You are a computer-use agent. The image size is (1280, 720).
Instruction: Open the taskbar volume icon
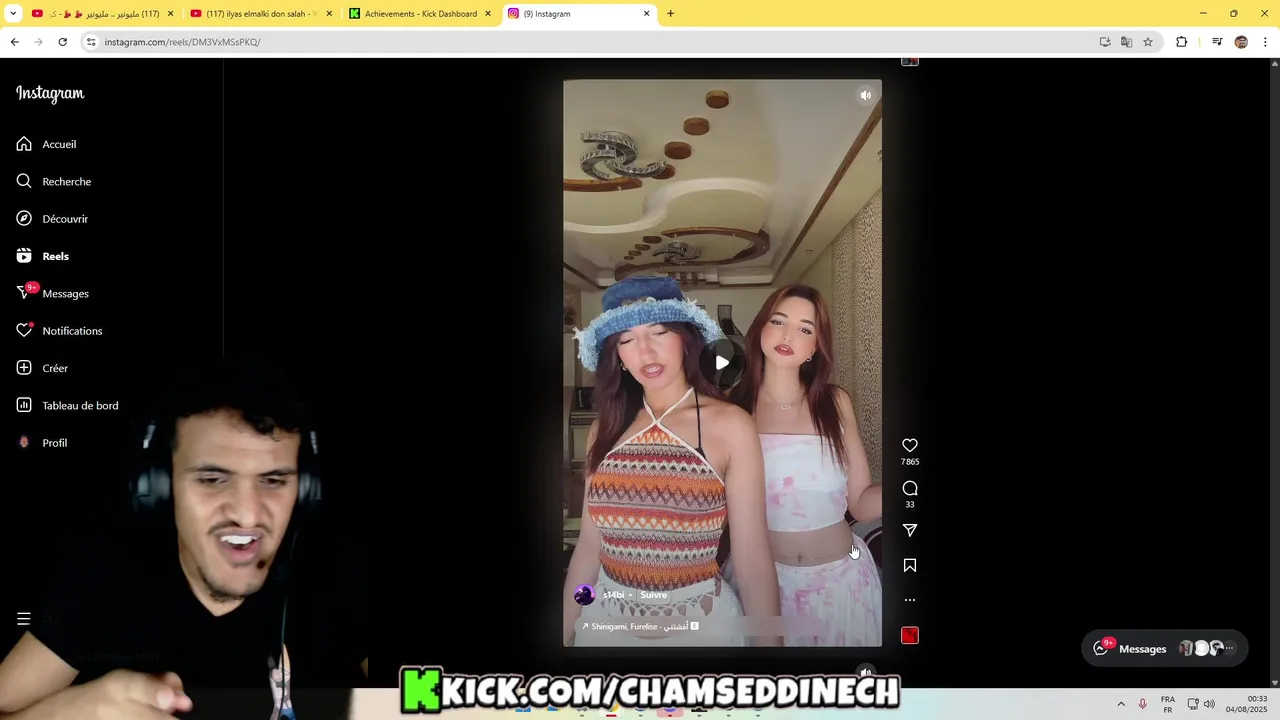click(x=1209, y=704)
